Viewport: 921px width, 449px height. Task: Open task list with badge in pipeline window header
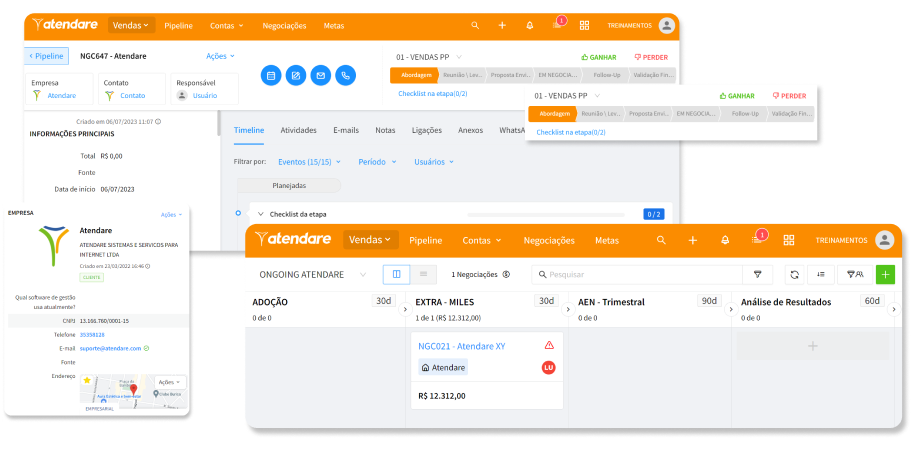pyautogui.click(x=757, y=239)
